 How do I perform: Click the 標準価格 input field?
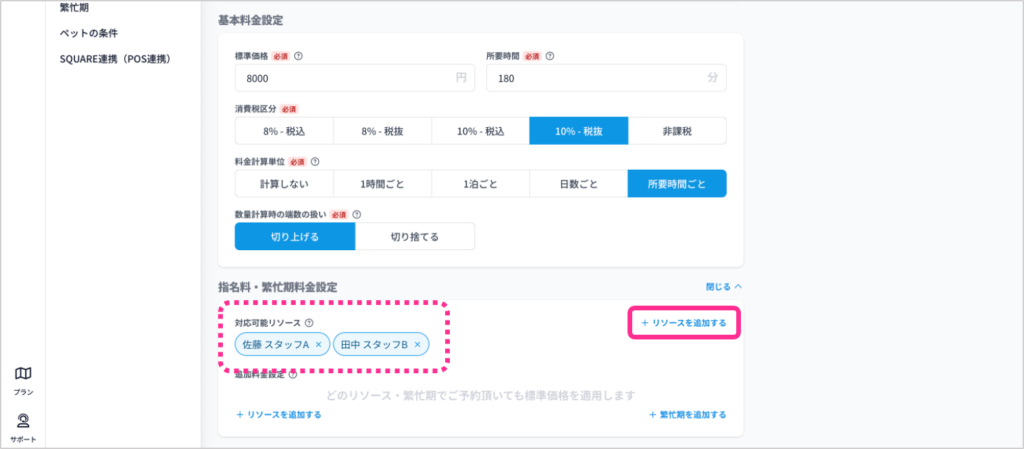(x=340, y=78)
